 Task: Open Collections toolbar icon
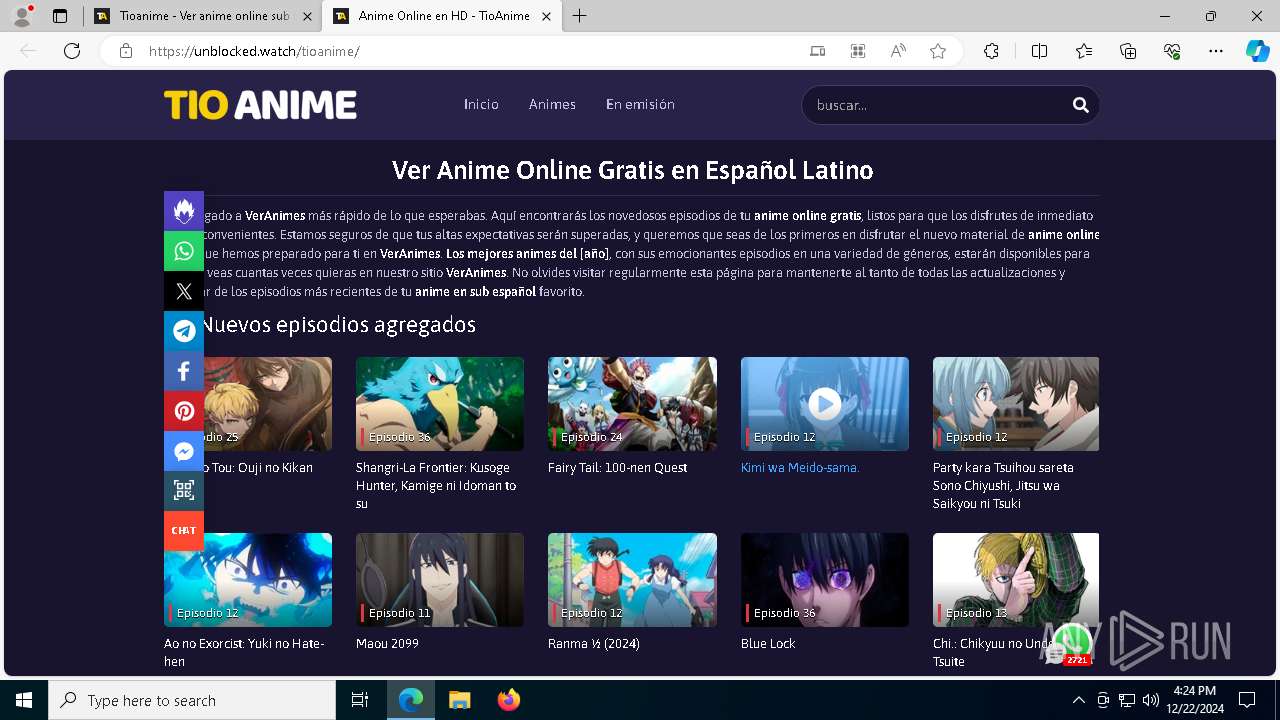tap(1128, 51)
